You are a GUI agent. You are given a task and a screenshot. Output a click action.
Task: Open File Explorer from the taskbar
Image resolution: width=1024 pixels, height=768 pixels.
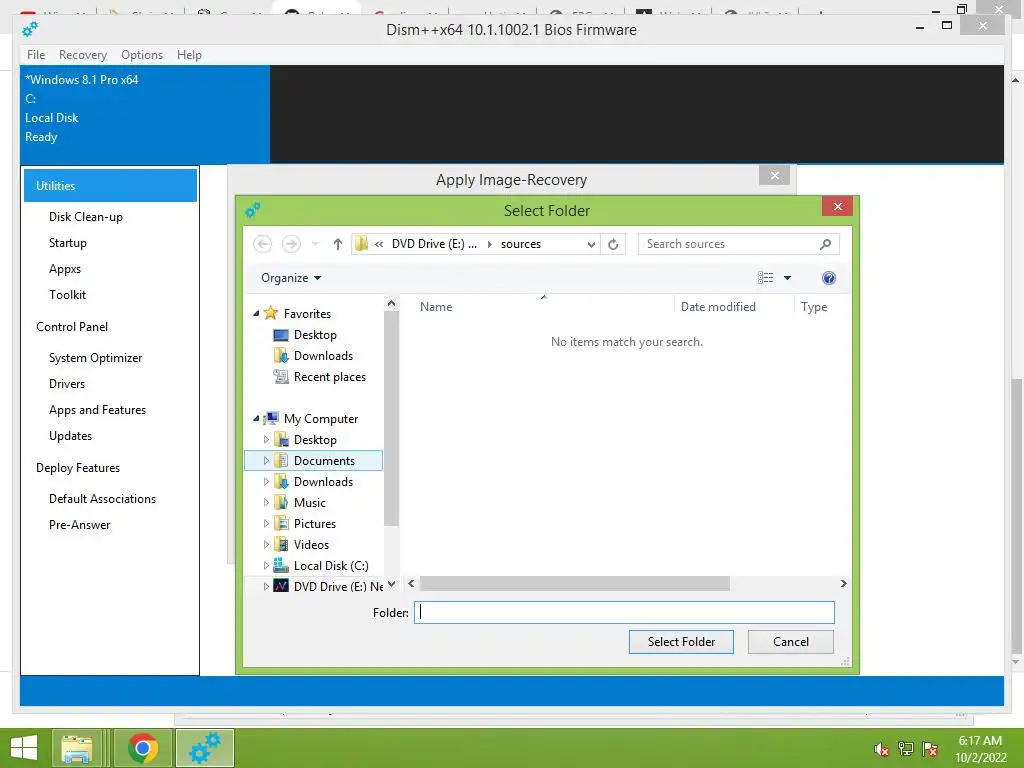coord(76,748)
